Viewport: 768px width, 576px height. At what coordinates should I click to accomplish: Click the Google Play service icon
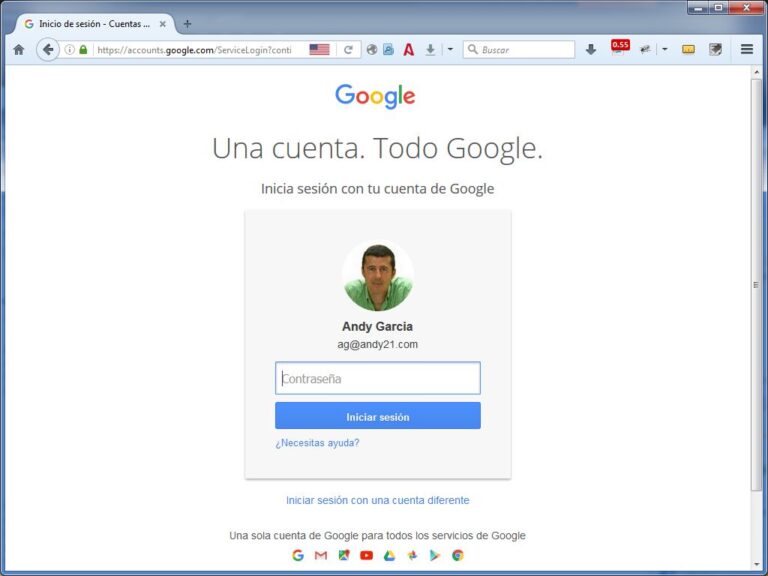[x=434, y=555]
